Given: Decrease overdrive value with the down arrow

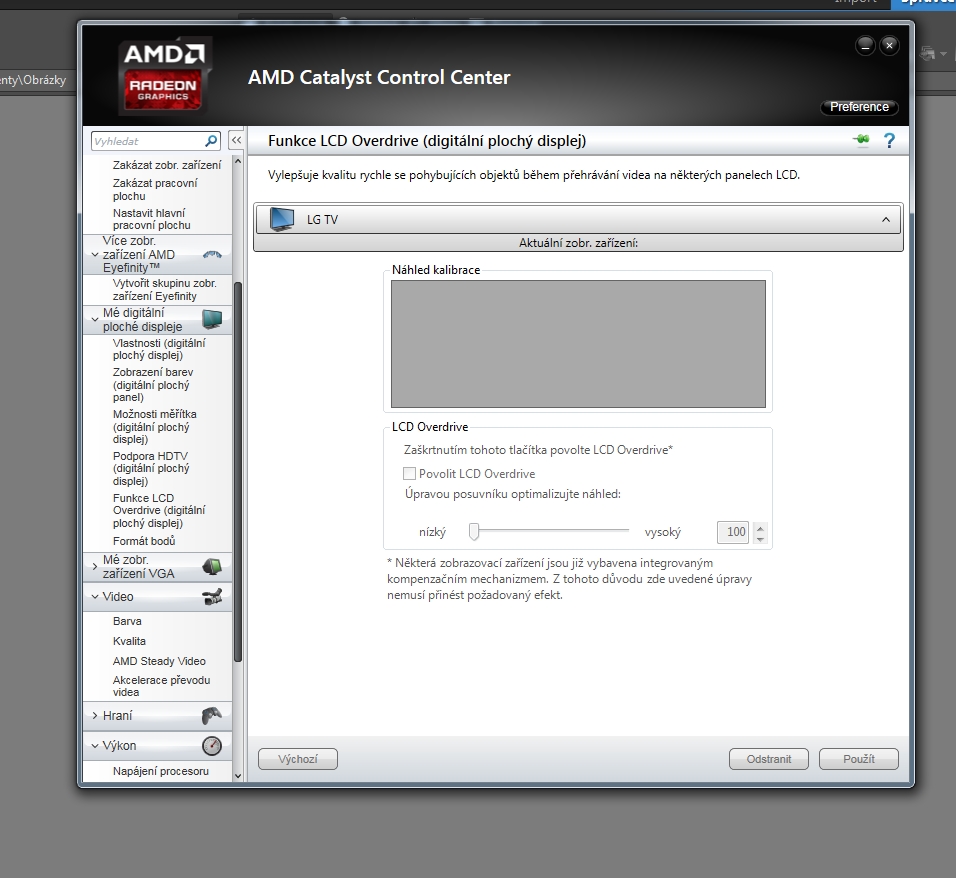Looking at the screenshot, I should pos(760,538).
